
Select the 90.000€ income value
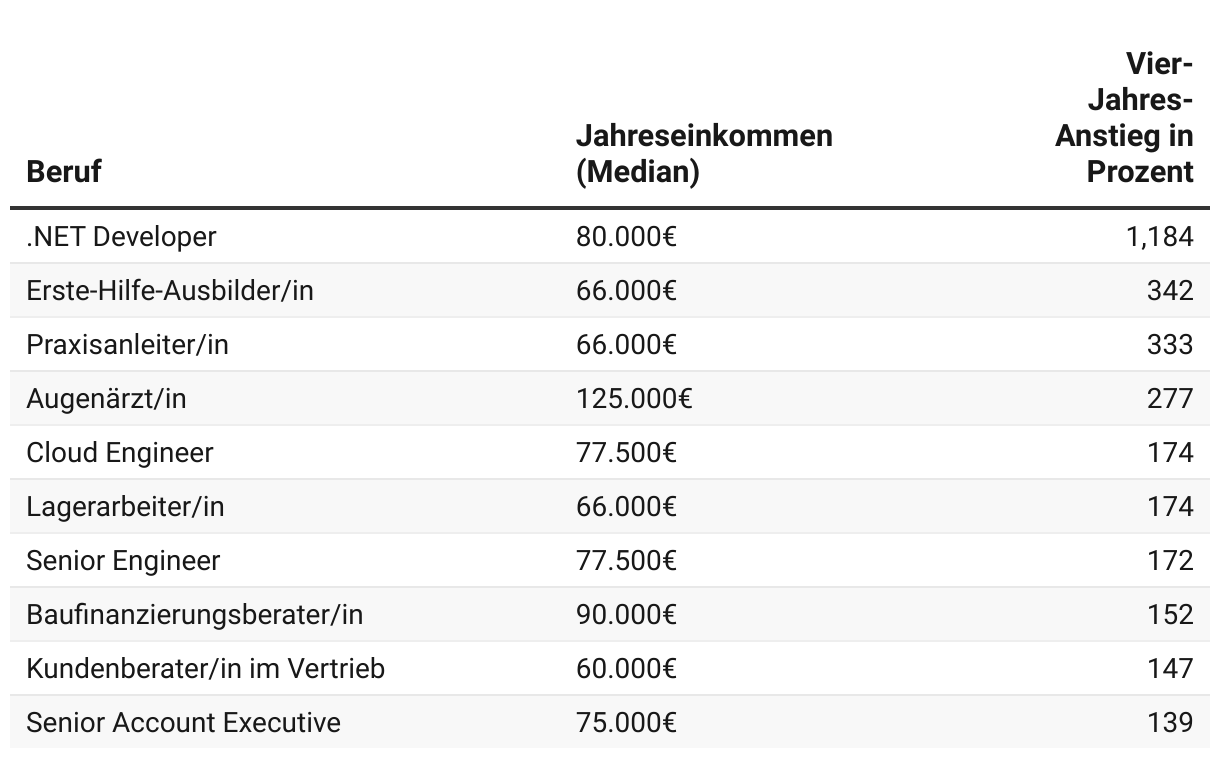click(x=626, y=614)
